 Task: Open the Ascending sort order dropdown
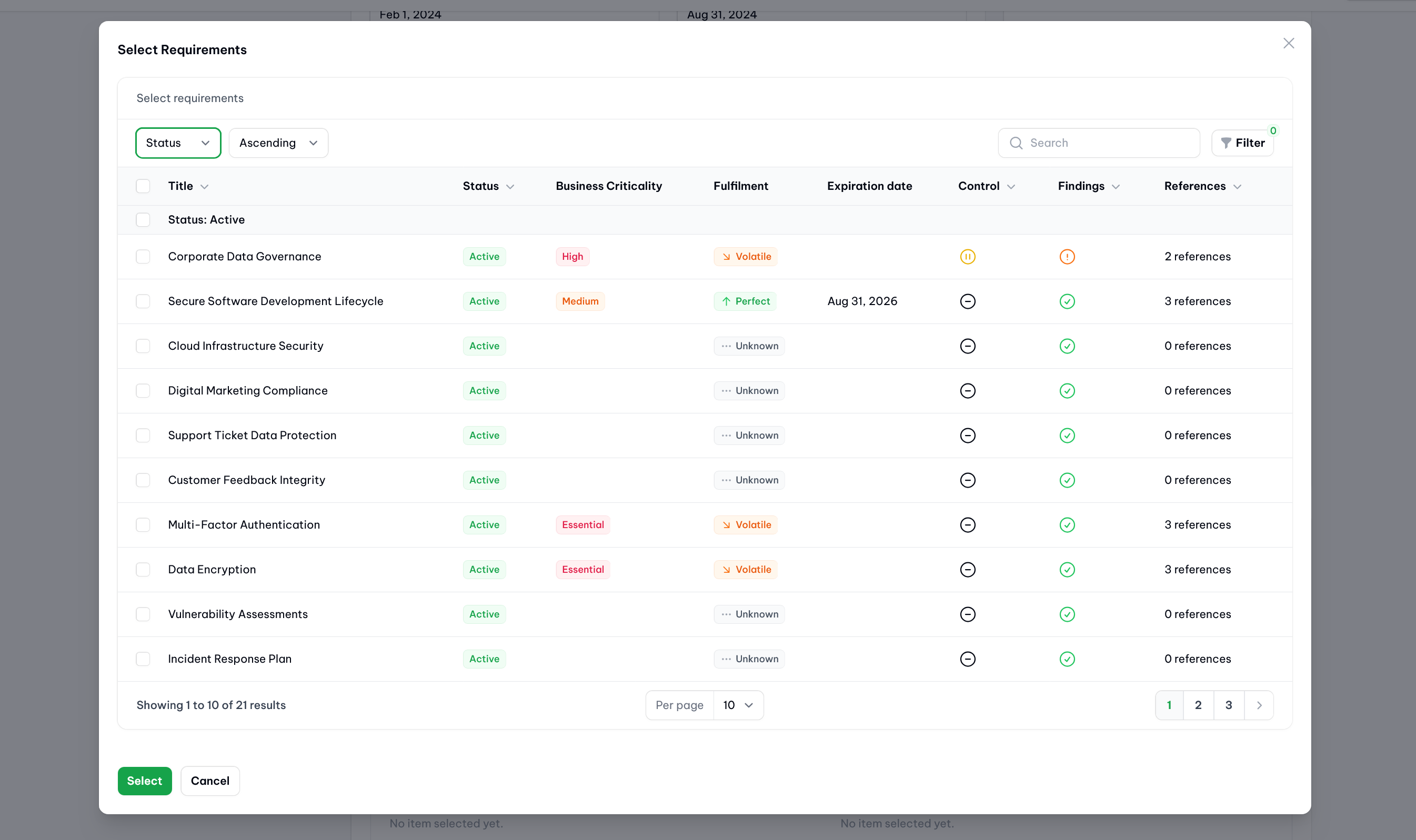coord(278,143)
